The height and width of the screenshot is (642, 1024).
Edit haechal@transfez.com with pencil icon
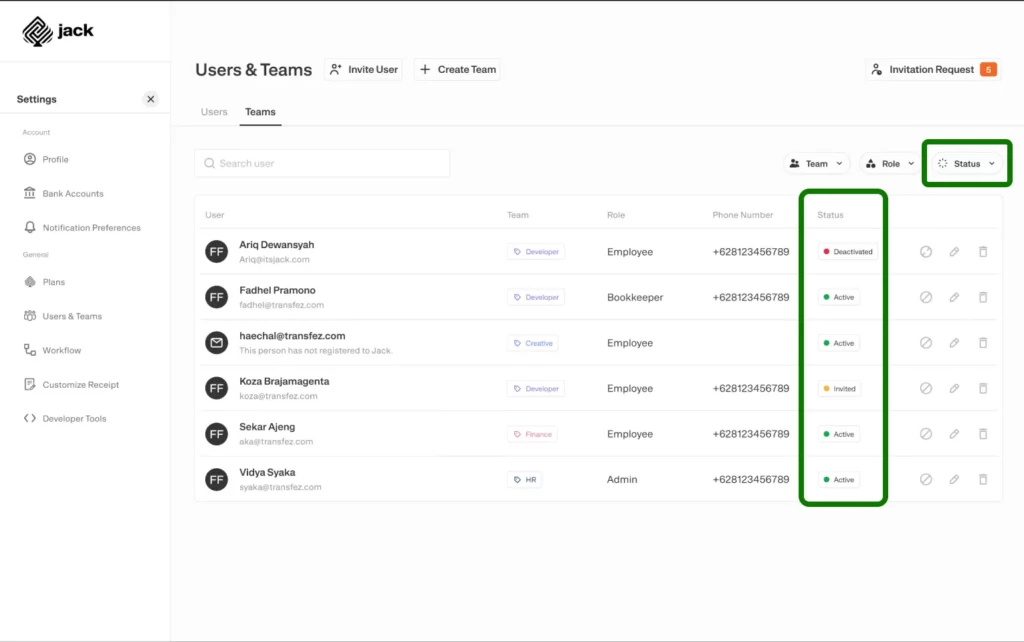coord(954,343)
